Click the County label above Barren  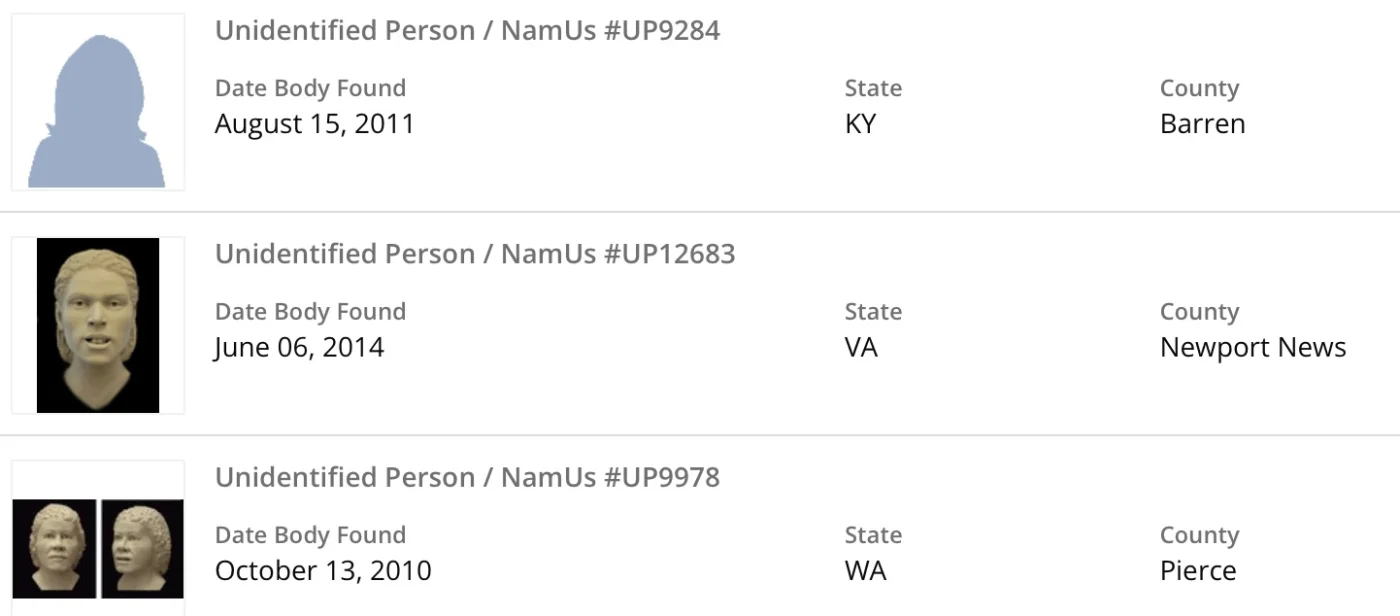point(1199,88)
